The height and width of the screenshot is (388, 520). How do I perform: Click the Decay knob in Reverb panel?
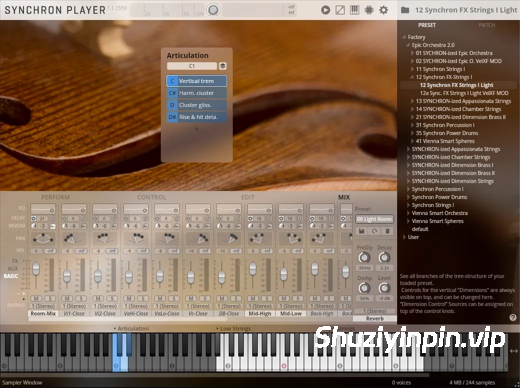[384, 257]
